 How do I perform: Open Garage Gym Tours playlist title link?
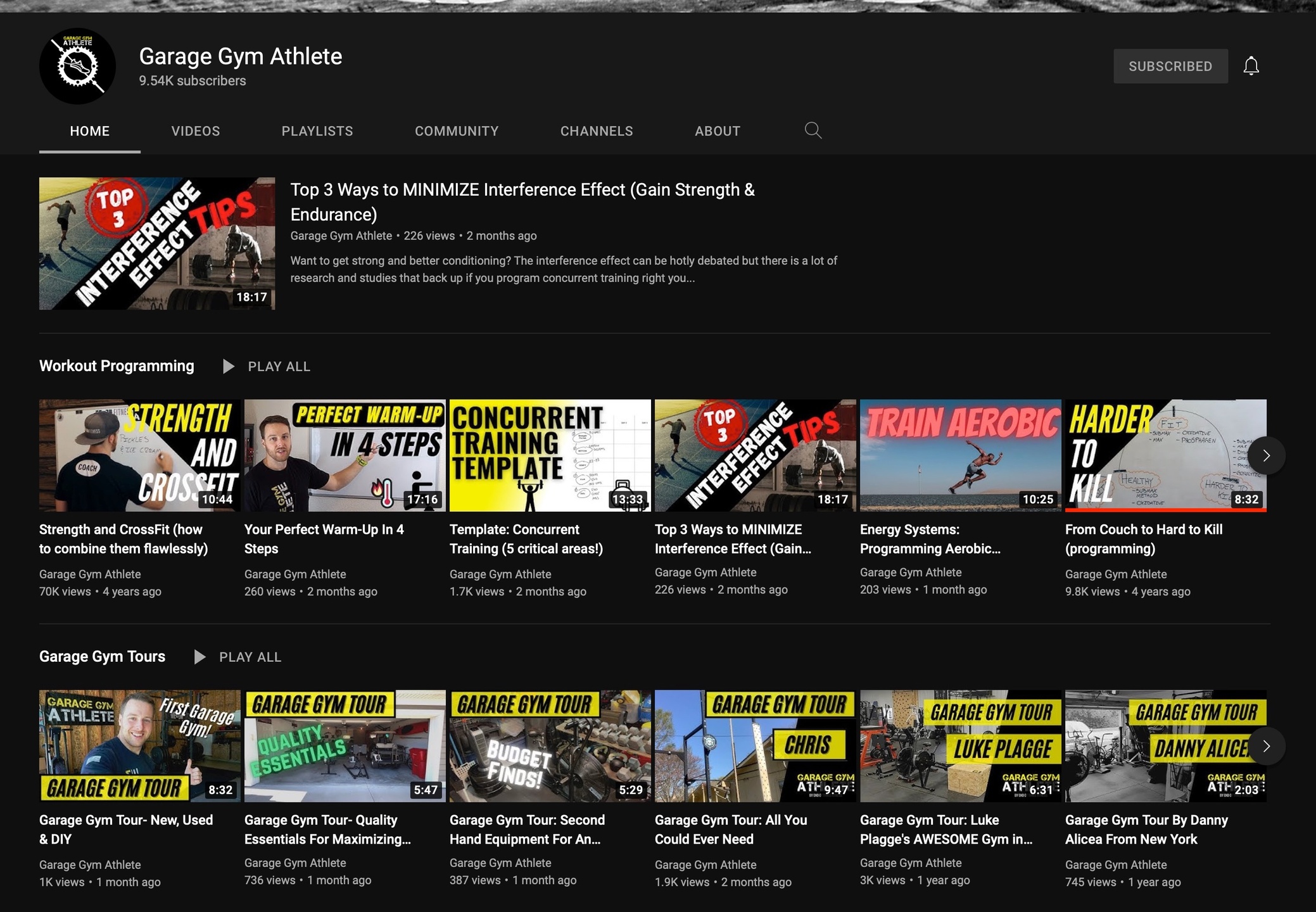102,657
